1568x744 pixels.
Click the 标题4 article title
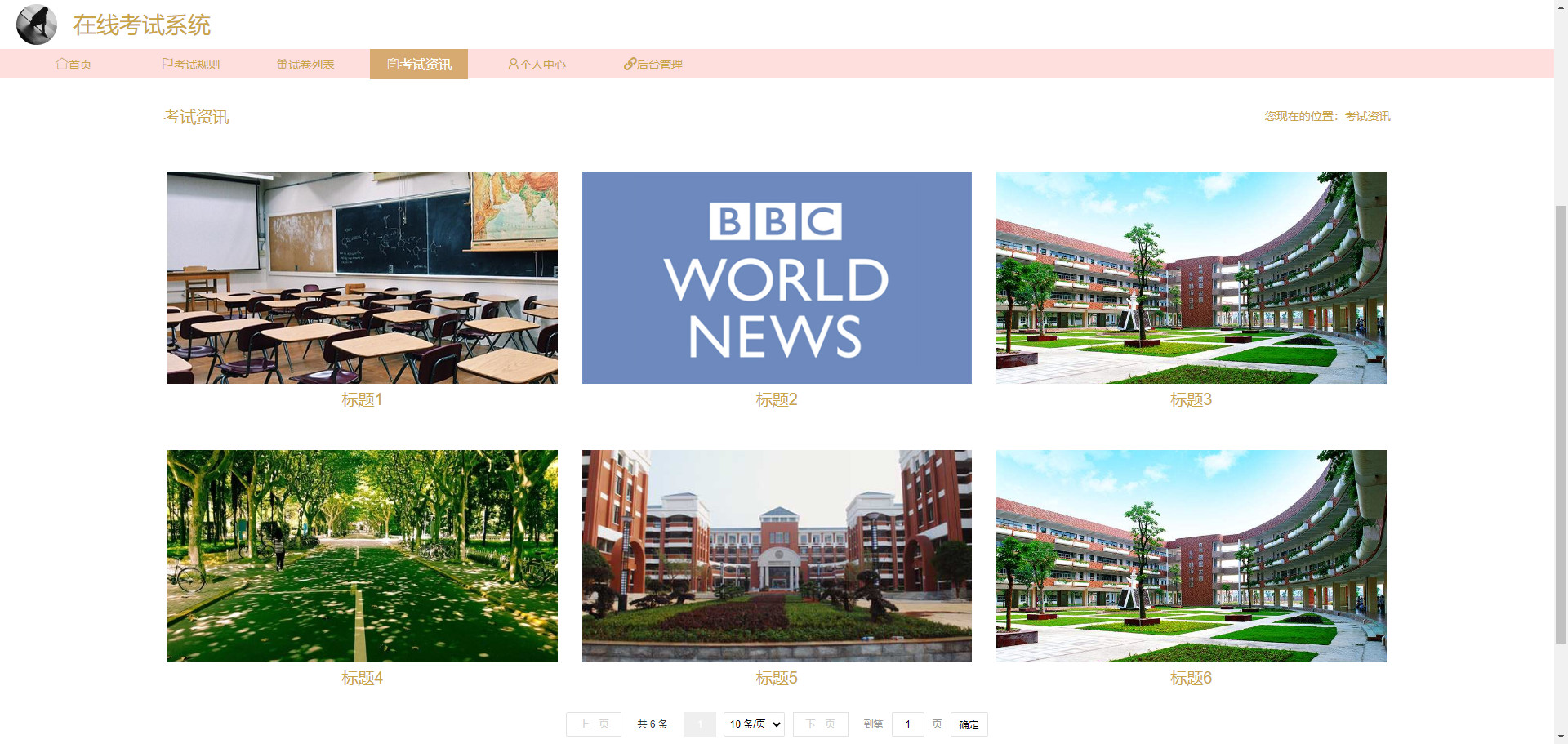pos(363,678)
